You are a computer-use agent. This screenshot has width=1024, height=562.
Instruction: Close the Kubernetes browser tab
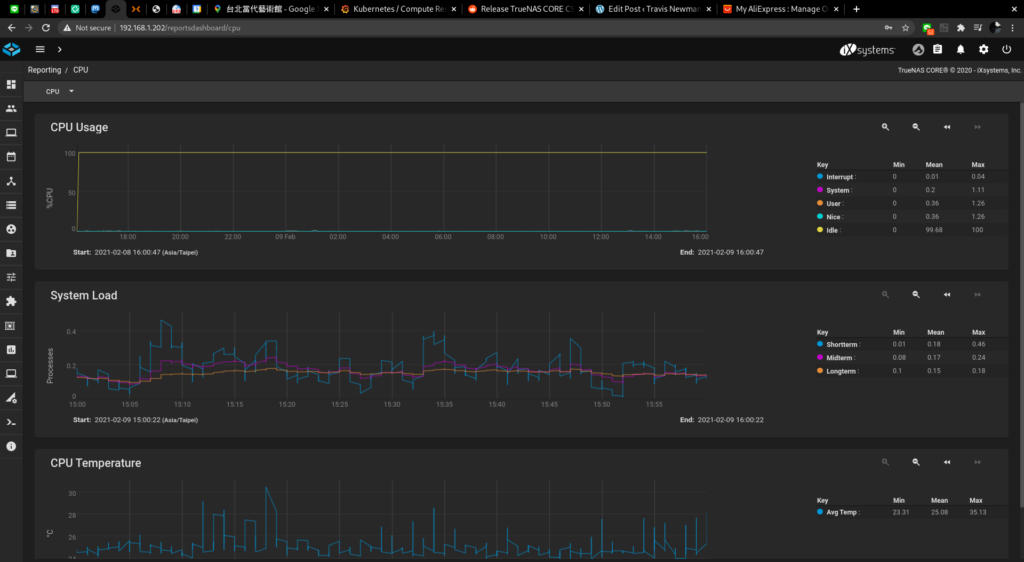(x=453, y=9)
